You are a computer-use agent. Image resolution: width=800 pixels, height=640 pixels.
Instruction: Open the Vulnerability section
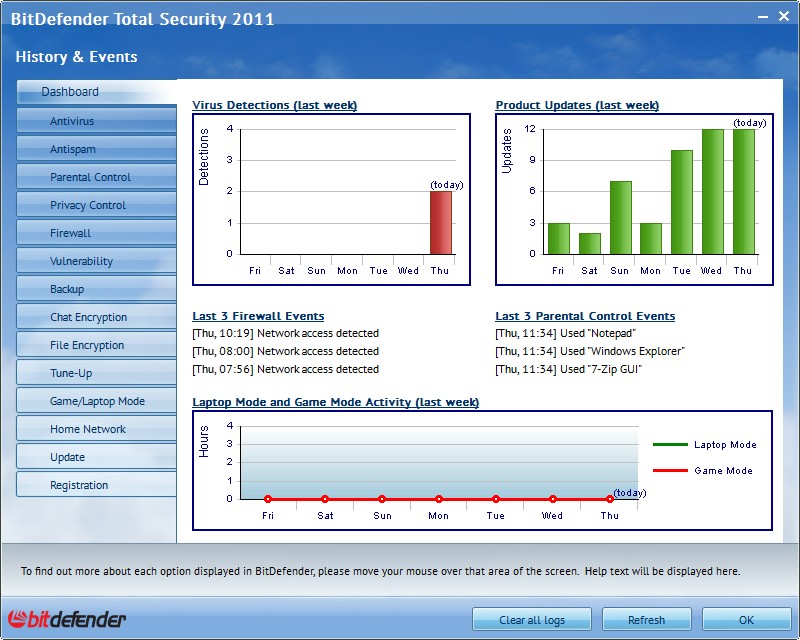97,261
